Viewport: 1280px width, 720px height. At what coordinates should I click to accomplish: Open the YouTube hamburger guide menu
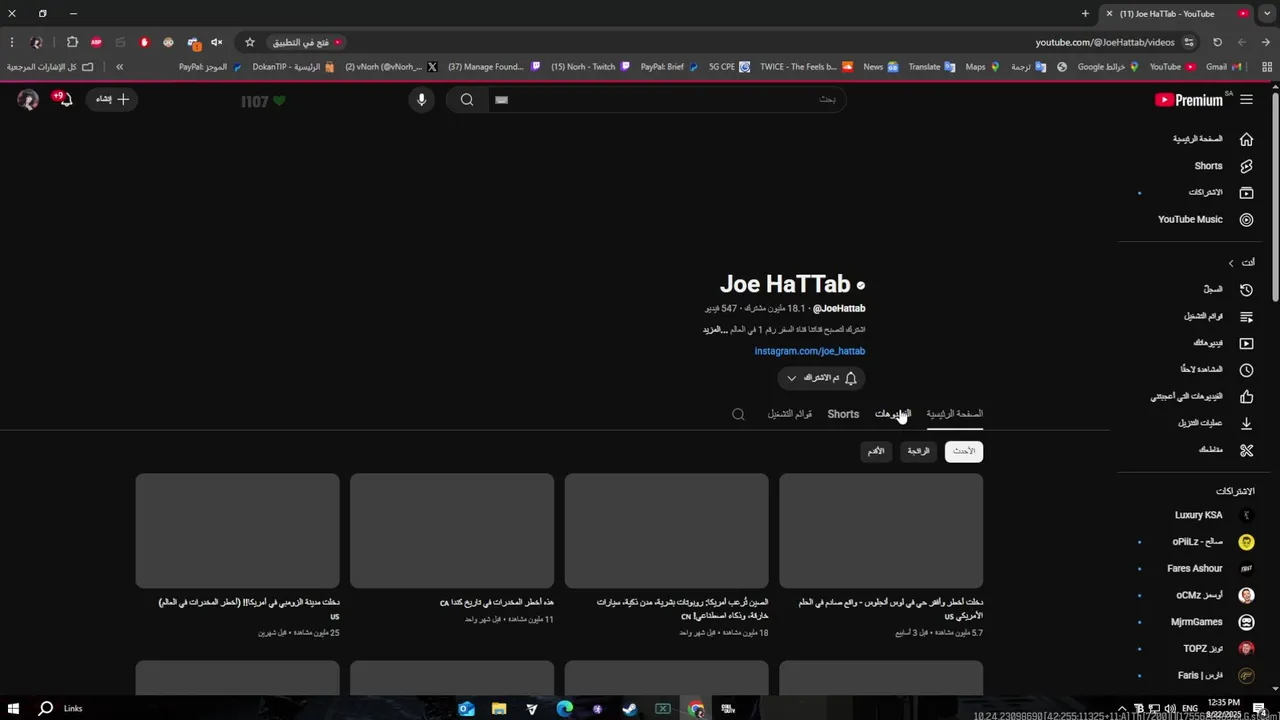coord(1246,99)
